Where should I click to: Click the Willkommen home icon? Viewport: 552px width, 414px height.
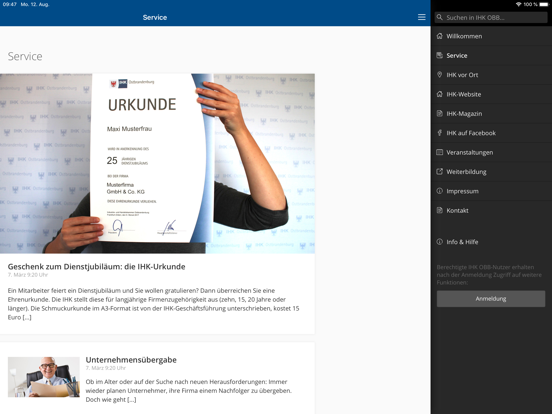click(x=439, y=36)
